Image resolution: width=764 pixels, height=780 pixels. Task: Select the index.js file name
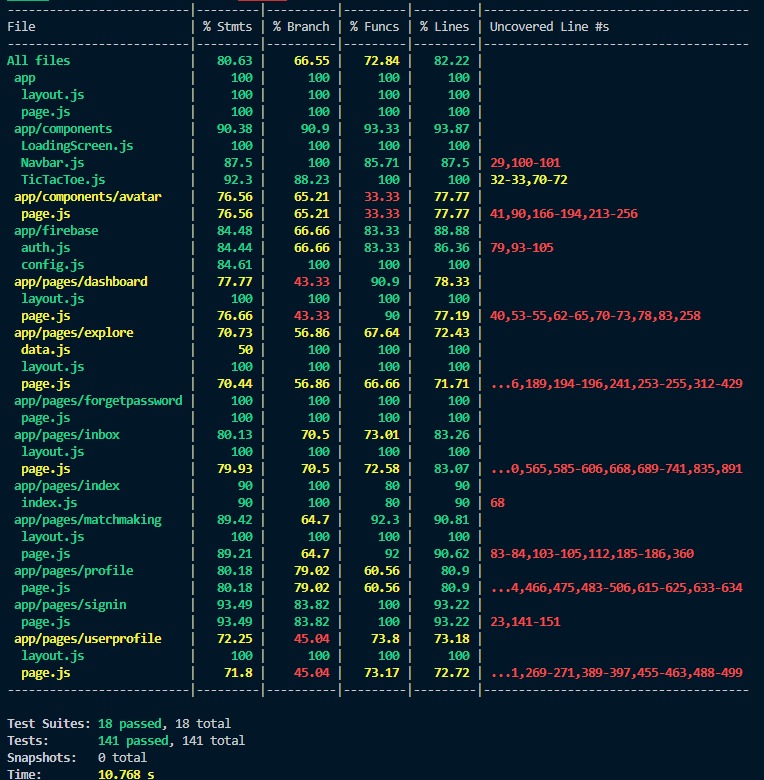(x=49, y=502)
